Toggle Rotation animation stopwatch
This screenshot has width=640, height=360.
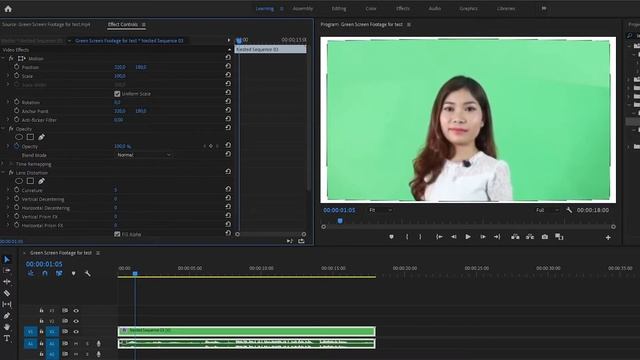(x=16, y=102)
